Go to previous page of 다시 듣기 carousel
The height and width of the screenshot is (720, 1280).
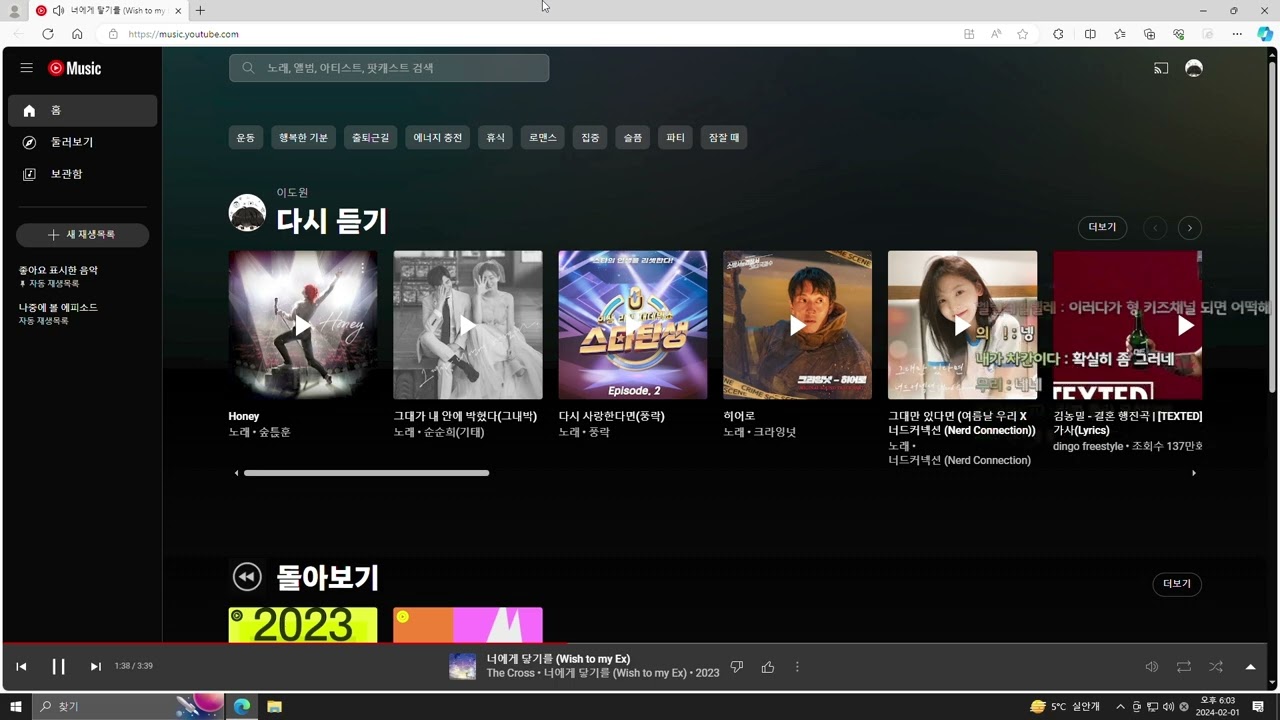[x=1155, y=228]
